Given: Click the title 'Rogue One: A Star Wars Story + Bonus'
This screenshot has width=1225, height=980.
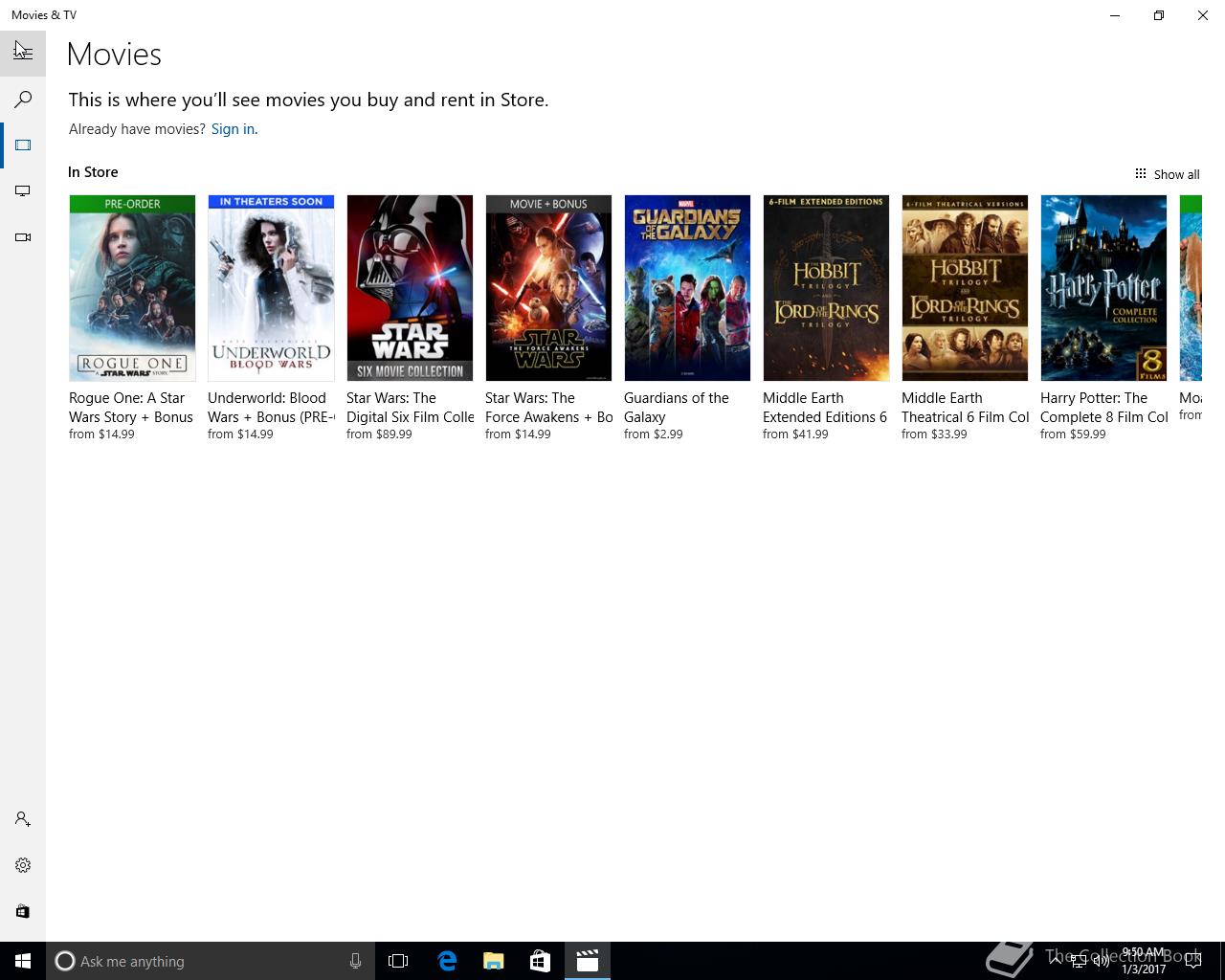Looking at the screenshot, I should 131,408.
